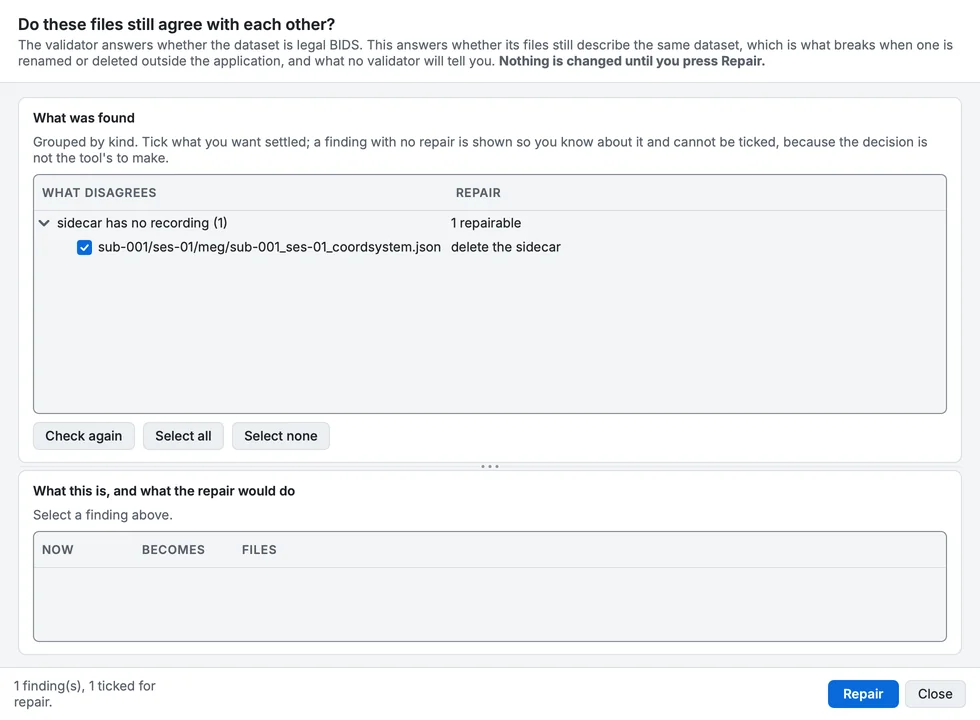The image size is (980, 720).
Task: Click the 'What was found' heading
Action: point(84,118)
